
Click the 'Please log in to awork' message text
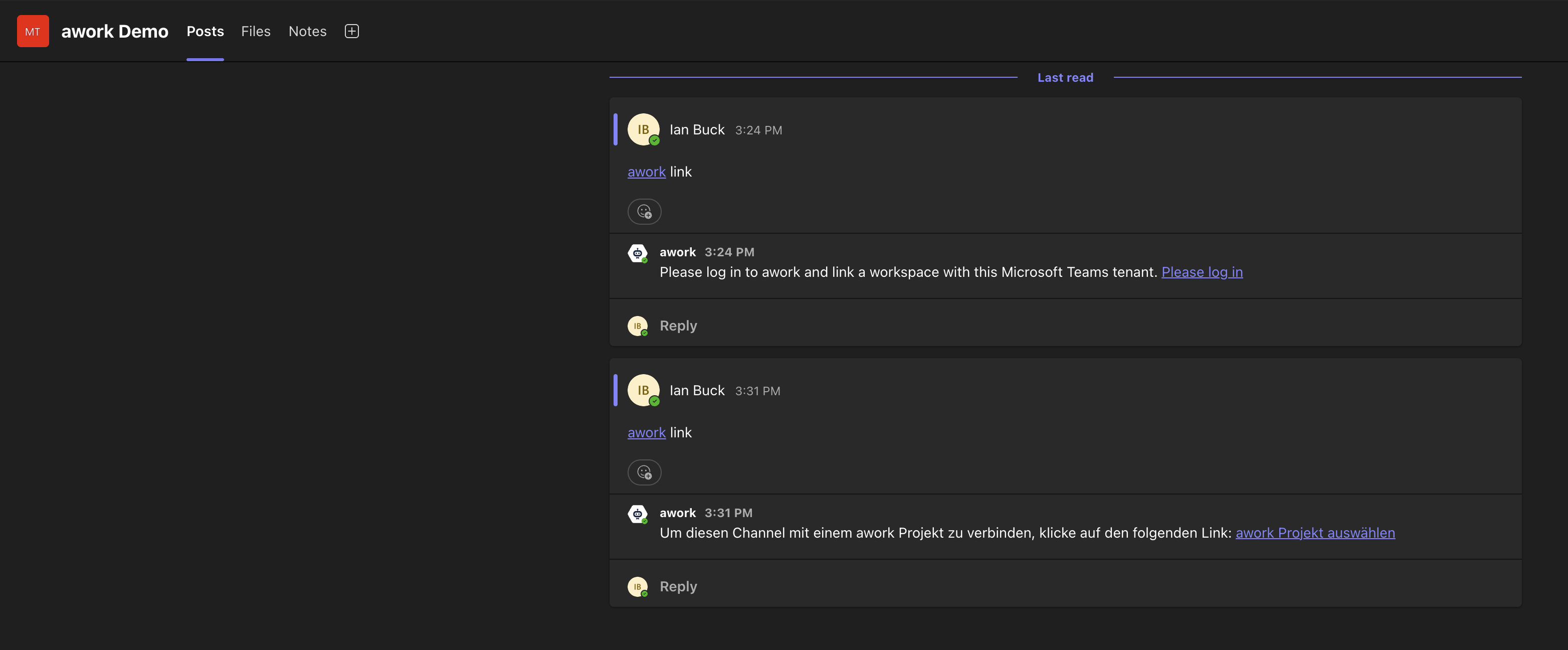tap(908, 272)
